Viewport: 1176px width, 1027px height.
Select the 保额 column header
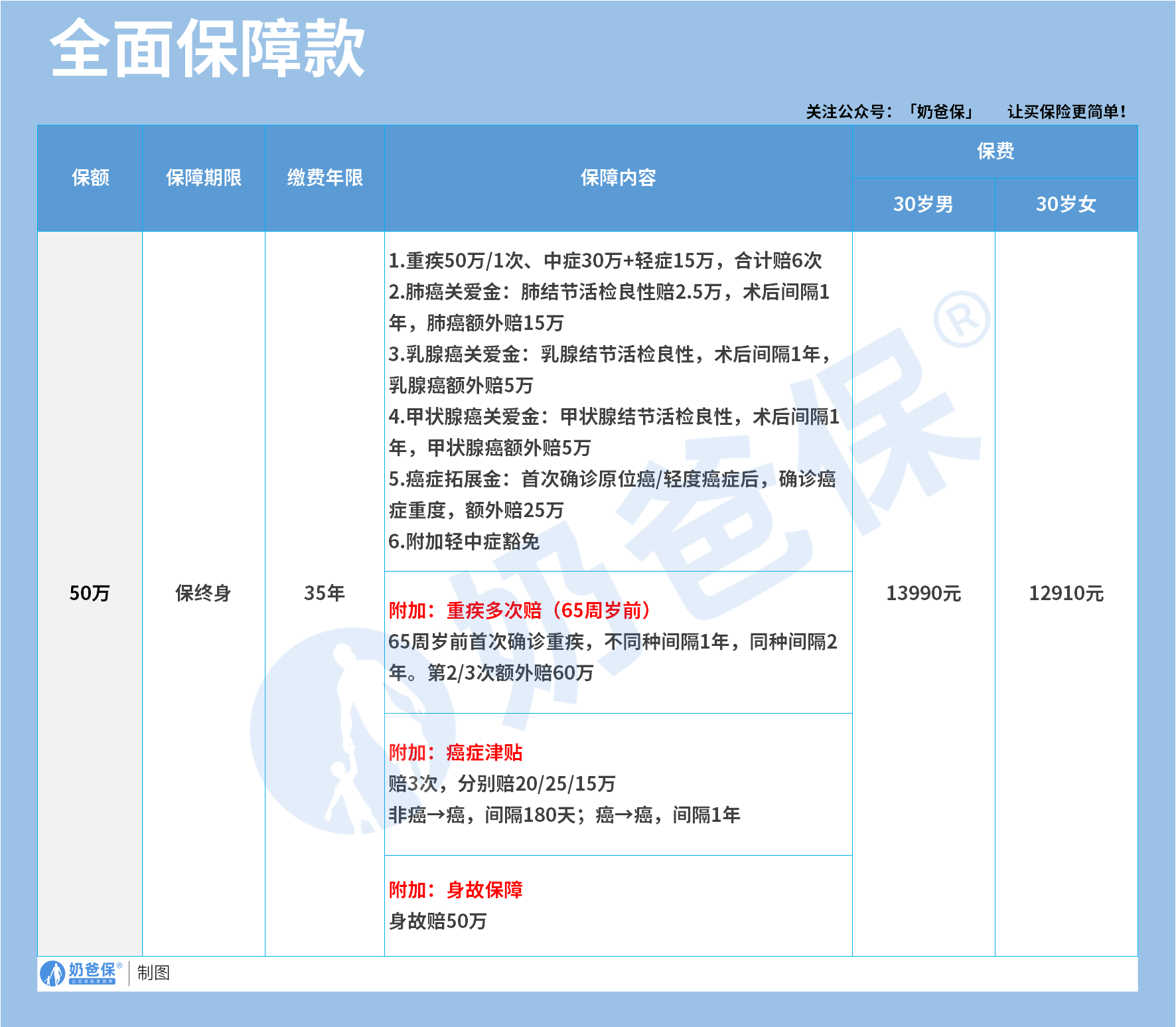coord(90,178)
